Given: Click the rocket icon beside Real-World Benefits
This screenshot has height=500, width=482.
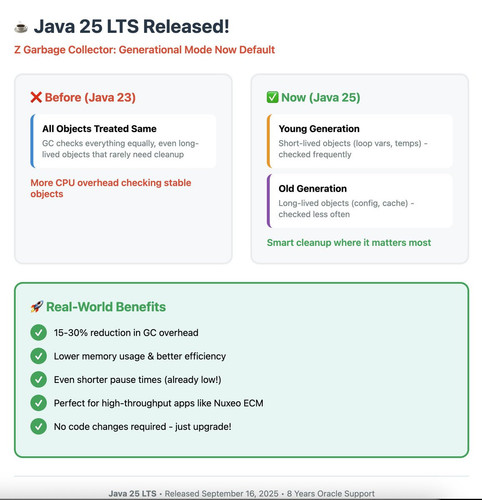Looking at the screenshot, I should pyautogui.click(x=37, y=306).
